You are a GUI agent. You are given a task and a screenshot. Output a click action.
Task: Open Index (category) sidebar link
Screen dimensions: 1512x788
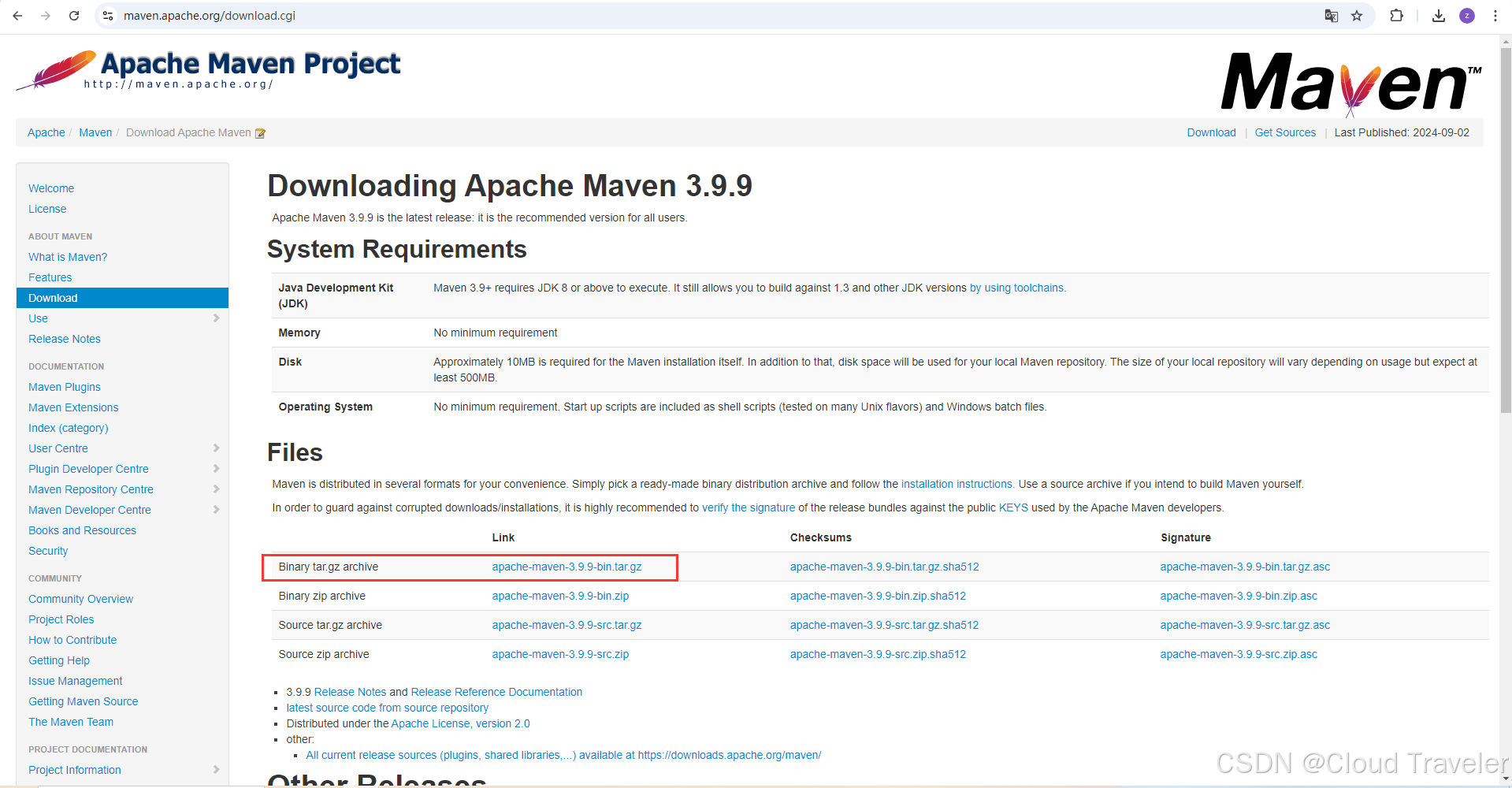pos(69,428)
